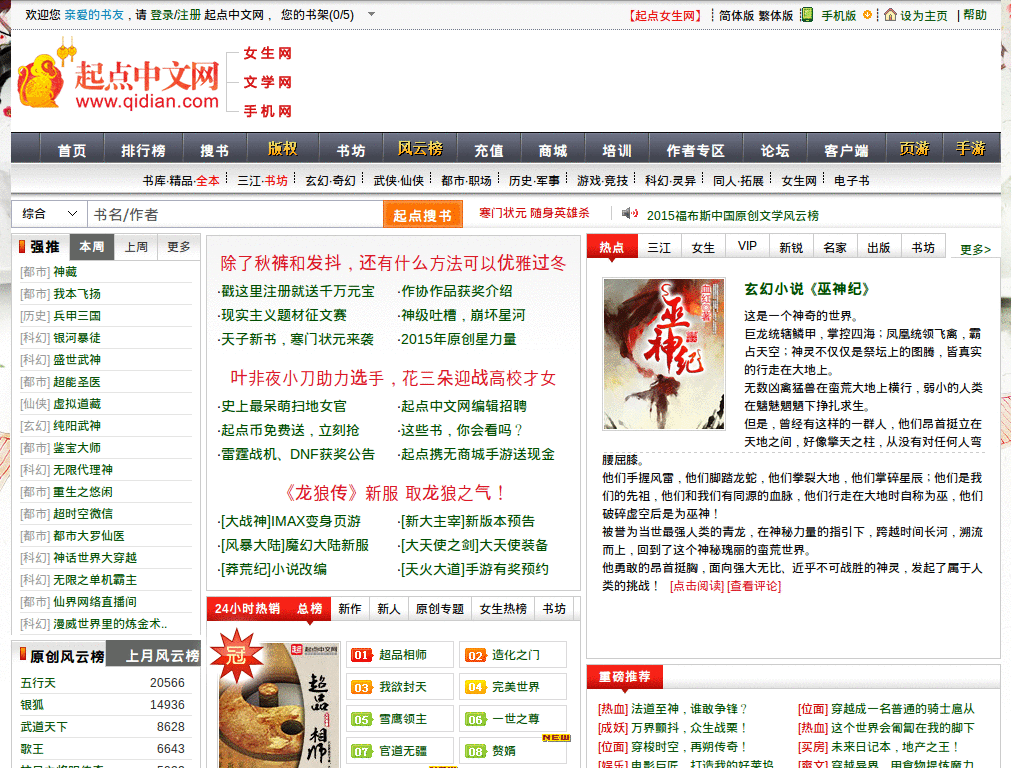Click the 书名/作者 search input field
The height and width of the screenshot is (768, 1024).
pos(234,214)
